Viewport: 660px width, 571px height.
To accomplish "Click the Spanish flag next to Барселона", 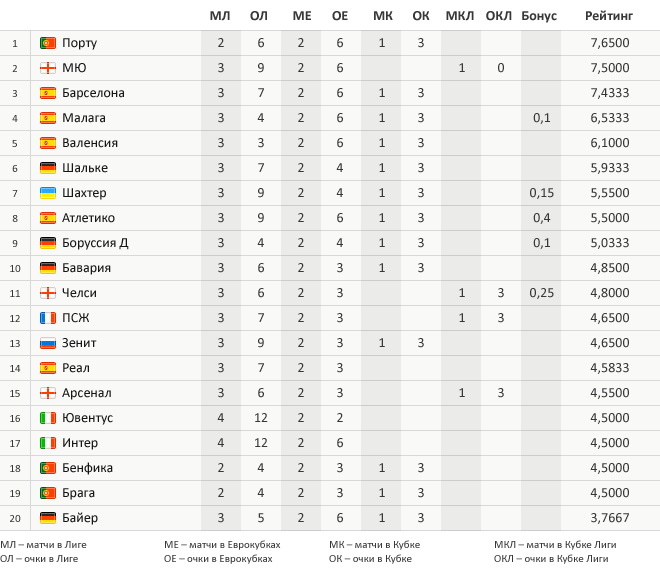I will pyautogui.click(x=47, y=93).
